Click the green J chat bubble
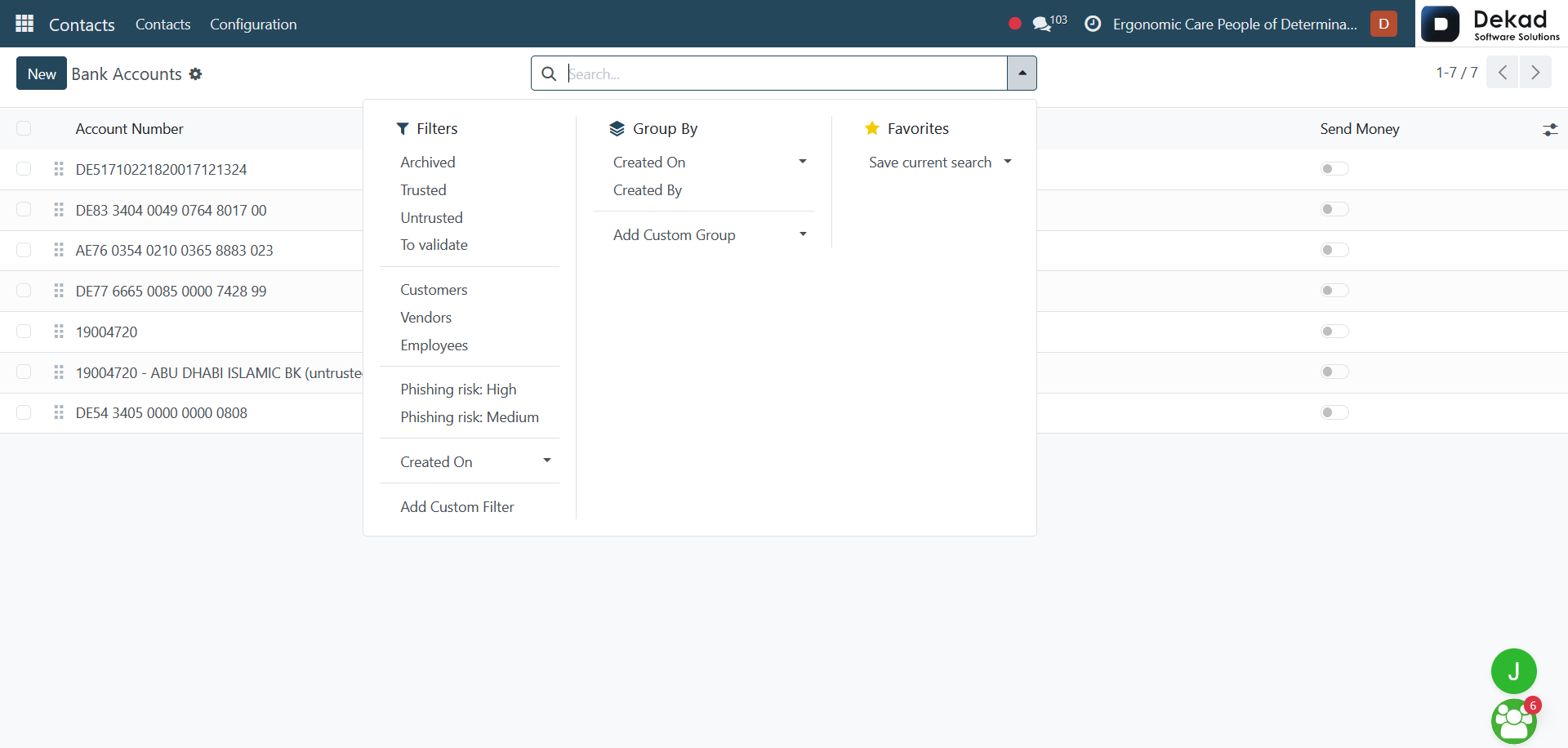This screenshot has height=748, width=1568. [x=1513, y=671]
